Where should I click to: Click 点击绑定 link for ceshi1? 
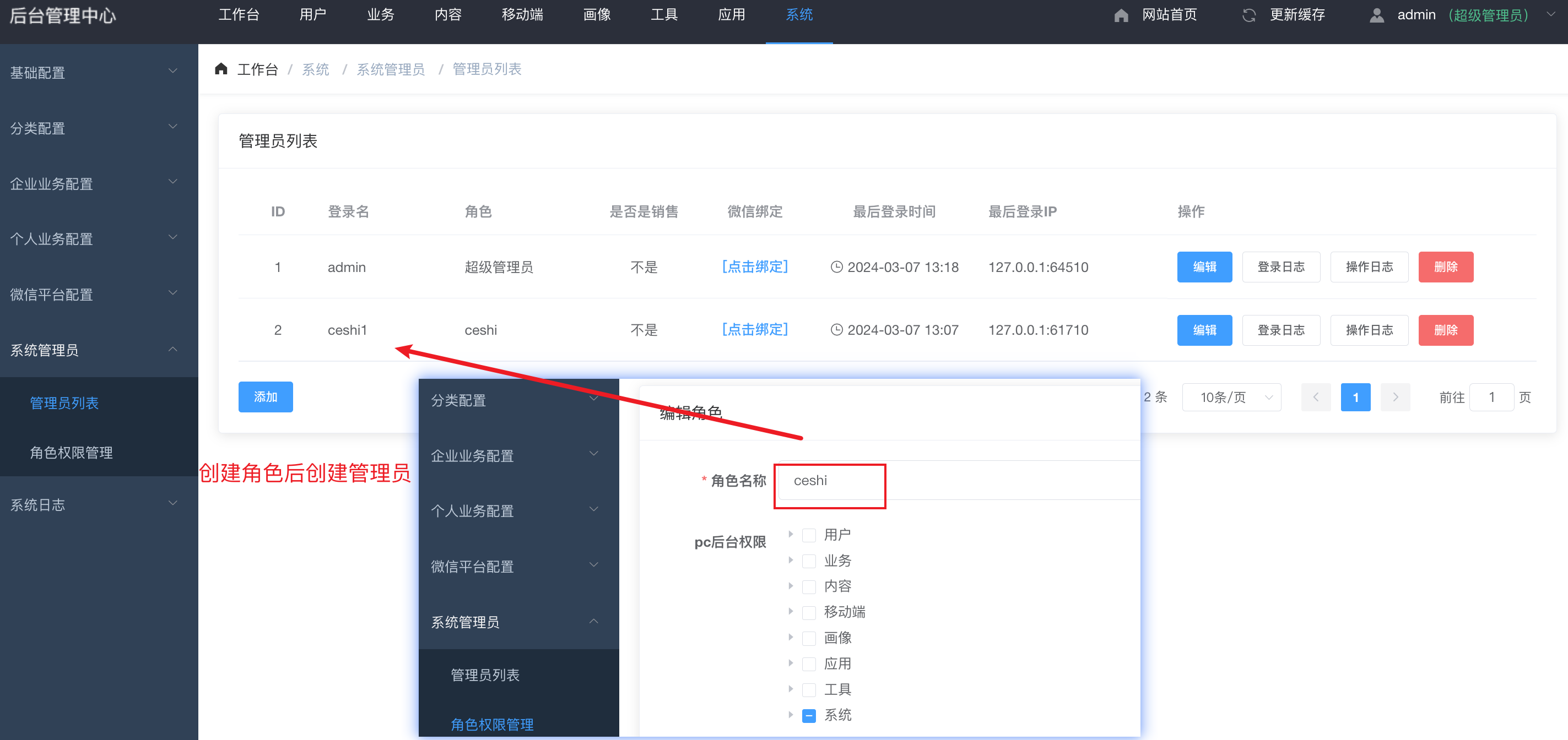coord(755,329)
